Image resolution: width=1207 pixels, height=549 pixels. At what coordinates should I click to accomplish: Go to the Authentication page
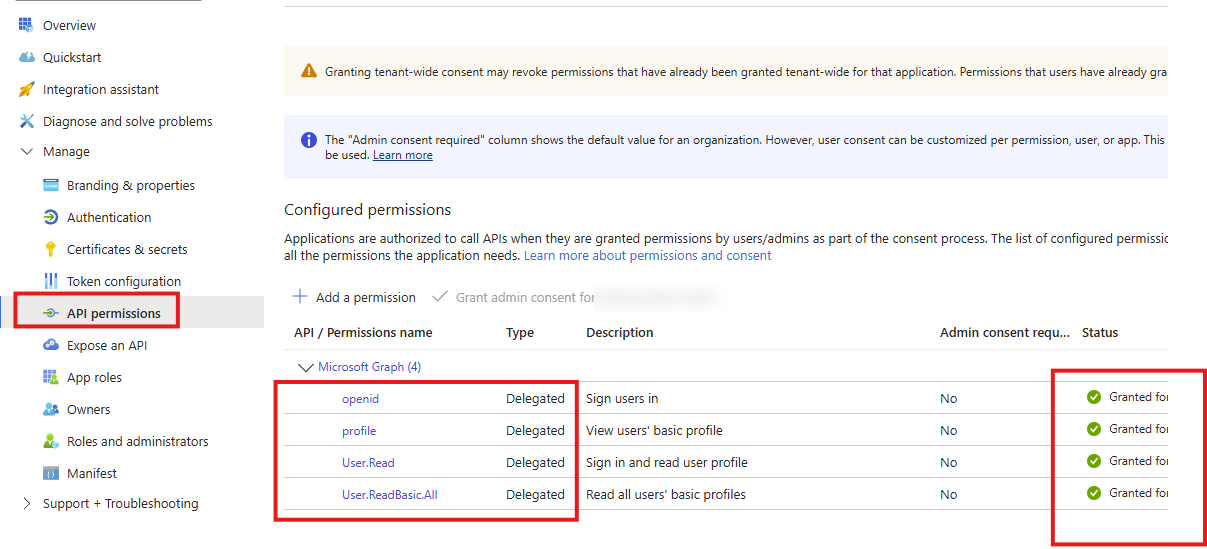109,217
